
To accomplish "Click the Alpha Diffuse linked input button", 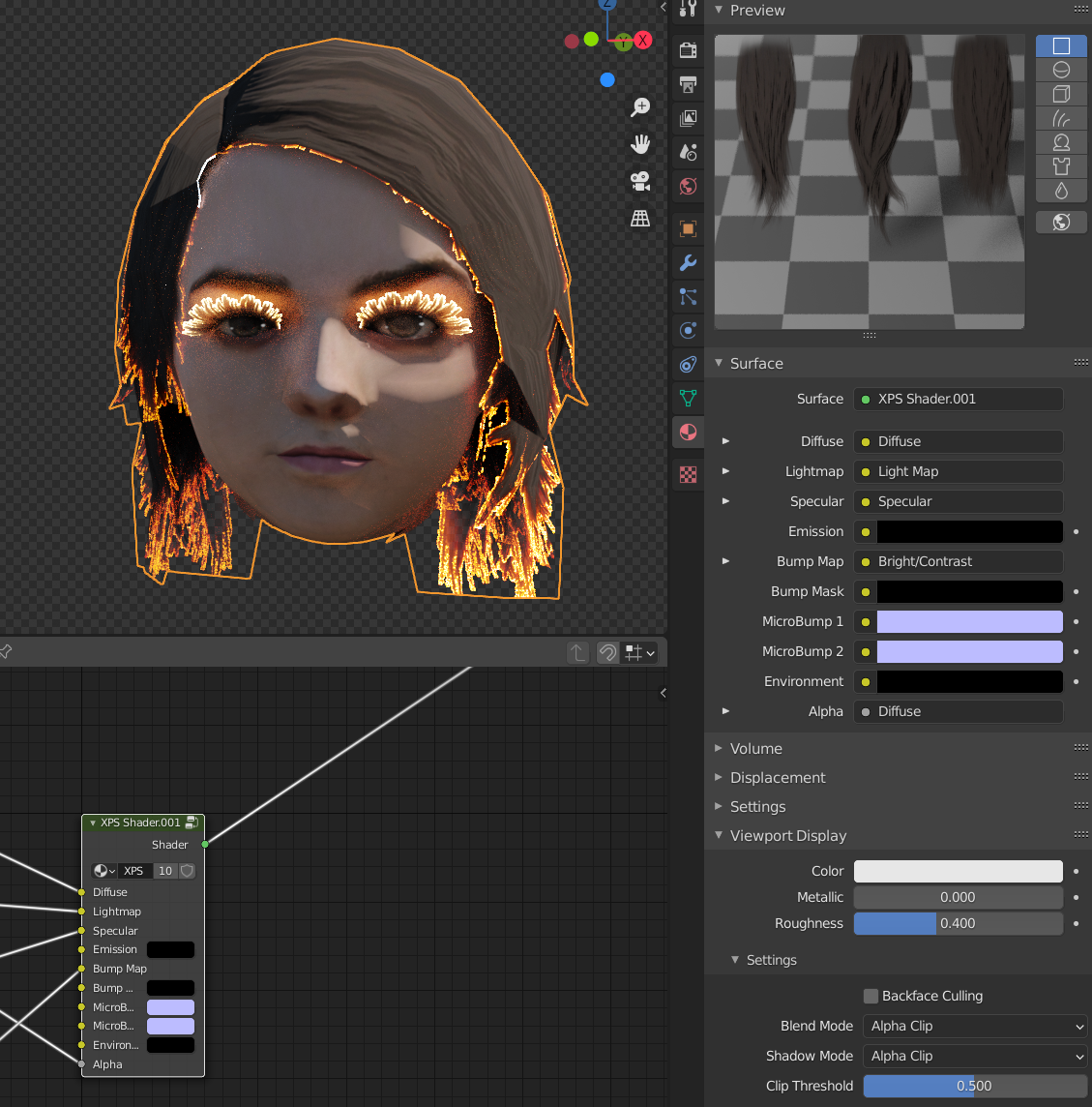I will (958, 711).
